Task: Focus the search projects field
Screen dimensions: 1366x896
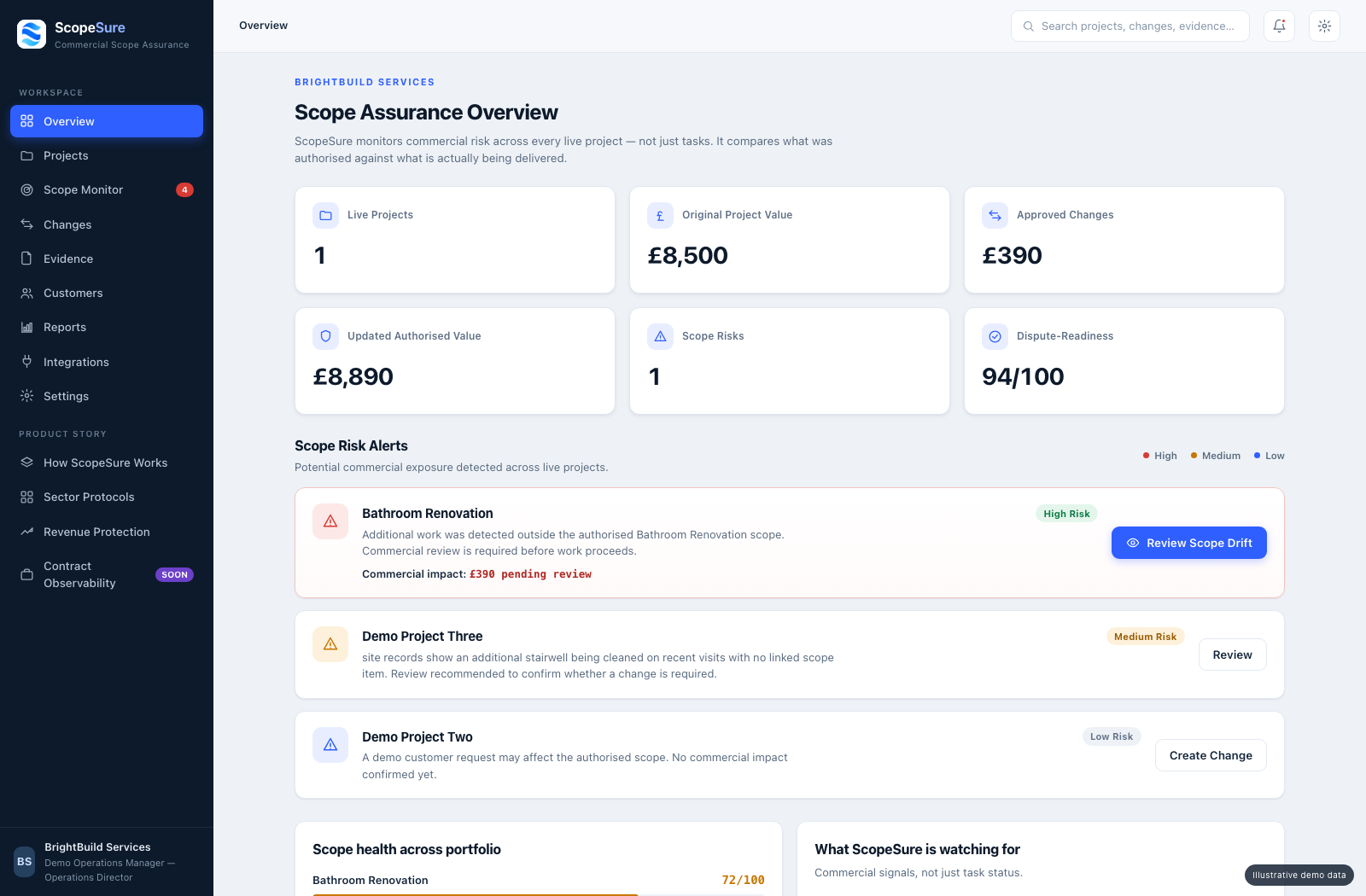Action: point(1130,26)
